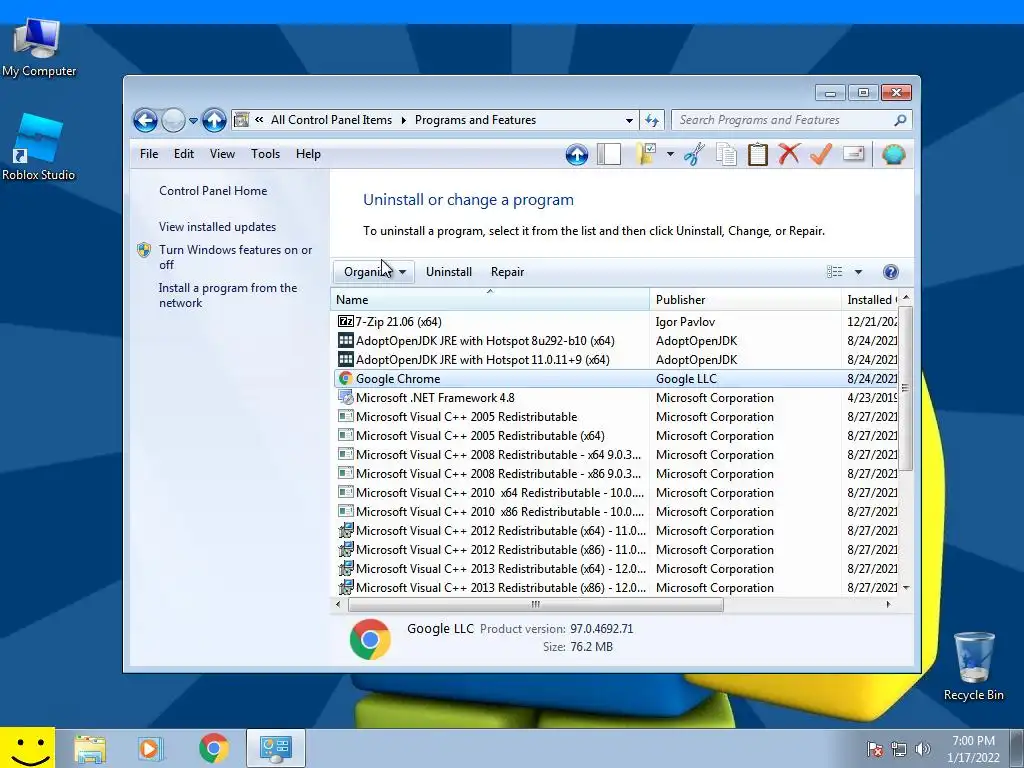Viewport: 1024px width, 768px height.
Task: Click the Chrome icon in Google Chrome row
Action: coord(345,379)
